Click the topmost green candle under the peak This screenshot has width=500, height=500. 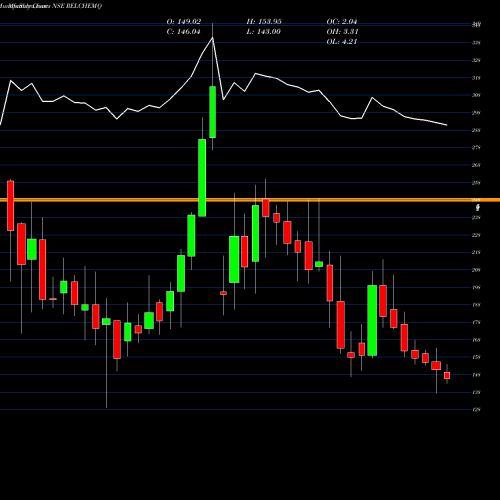(x=212, y=112)
